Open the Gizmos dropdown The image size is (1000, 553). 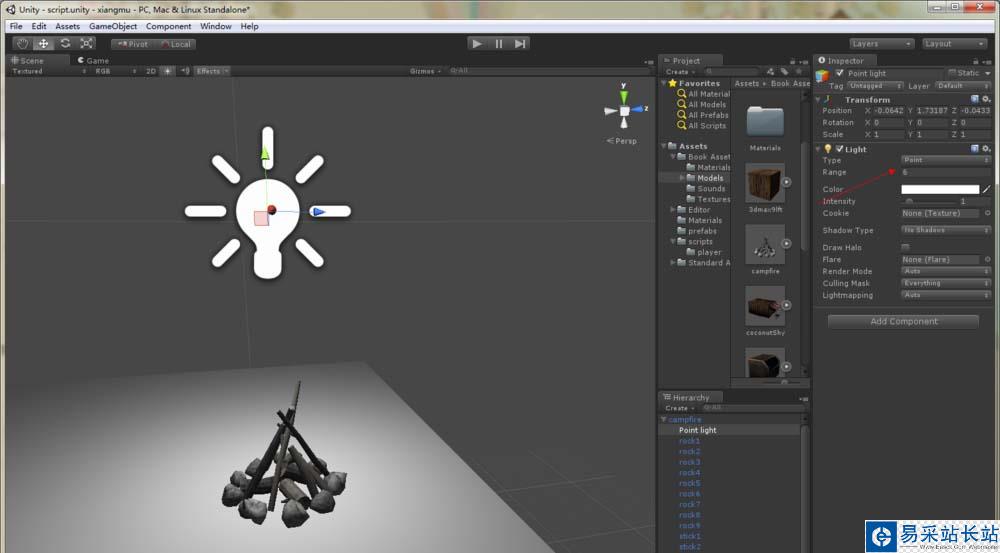point(425,71)
